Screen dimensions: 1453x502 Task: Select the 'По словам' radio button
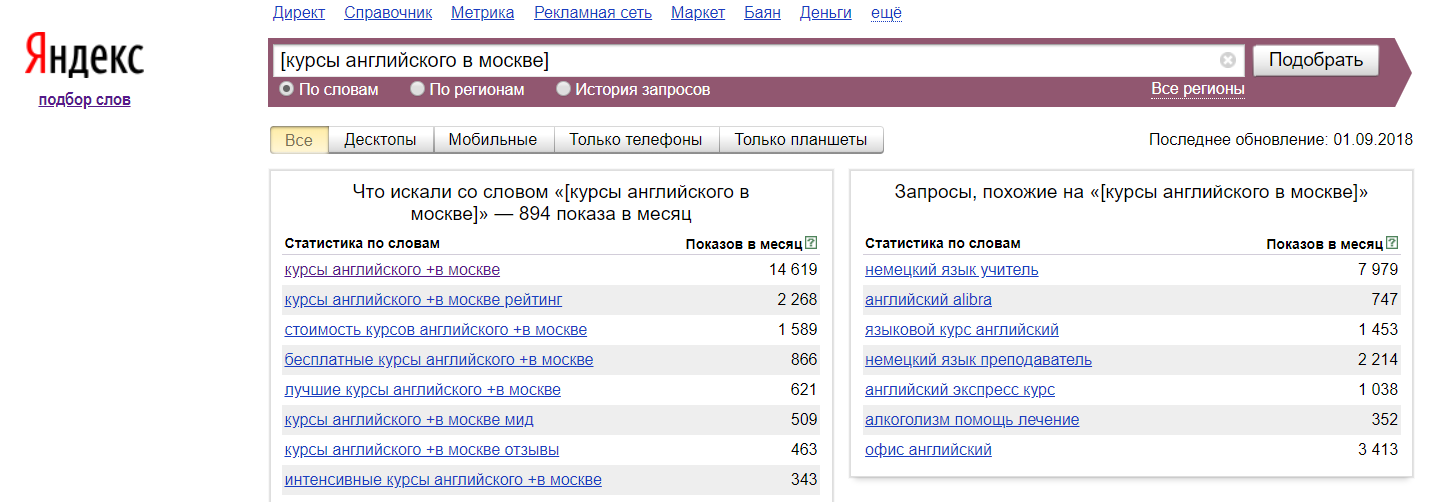pos(287,89)
